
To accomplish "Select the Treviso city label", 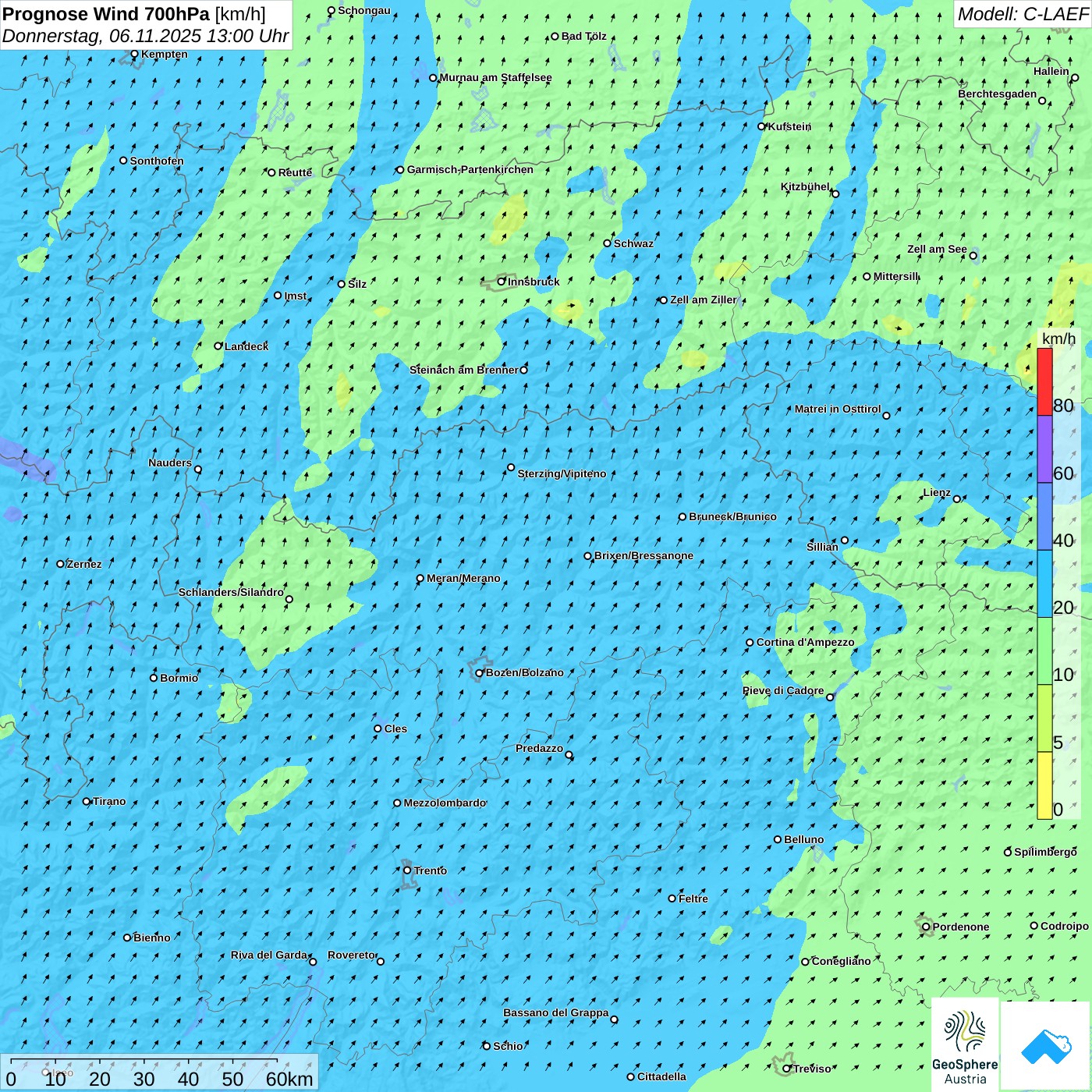I will pos(812,1069).
